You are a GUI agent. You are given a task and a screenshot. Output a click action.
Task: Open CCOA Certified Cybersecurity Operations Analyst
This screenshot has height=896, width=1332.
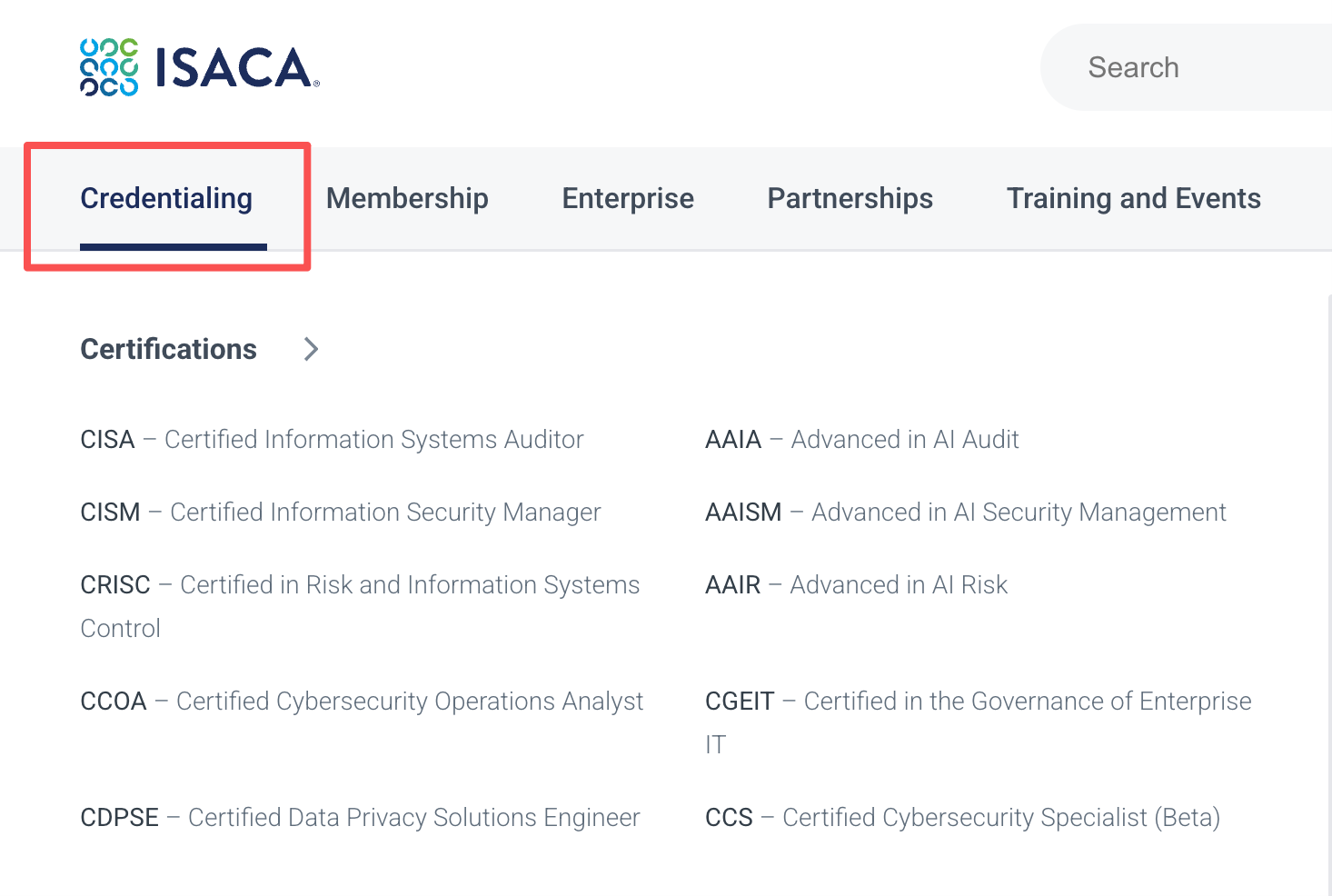pos(362,702)
